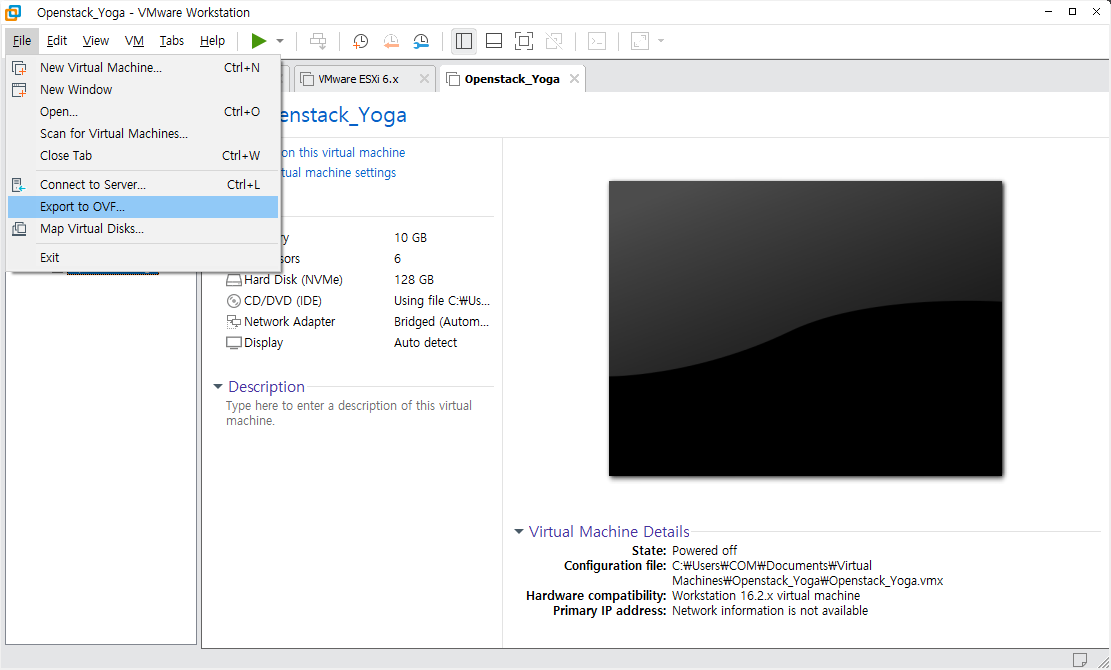
Task: Take a snapshot of this virtual machine
Action: 361,41
